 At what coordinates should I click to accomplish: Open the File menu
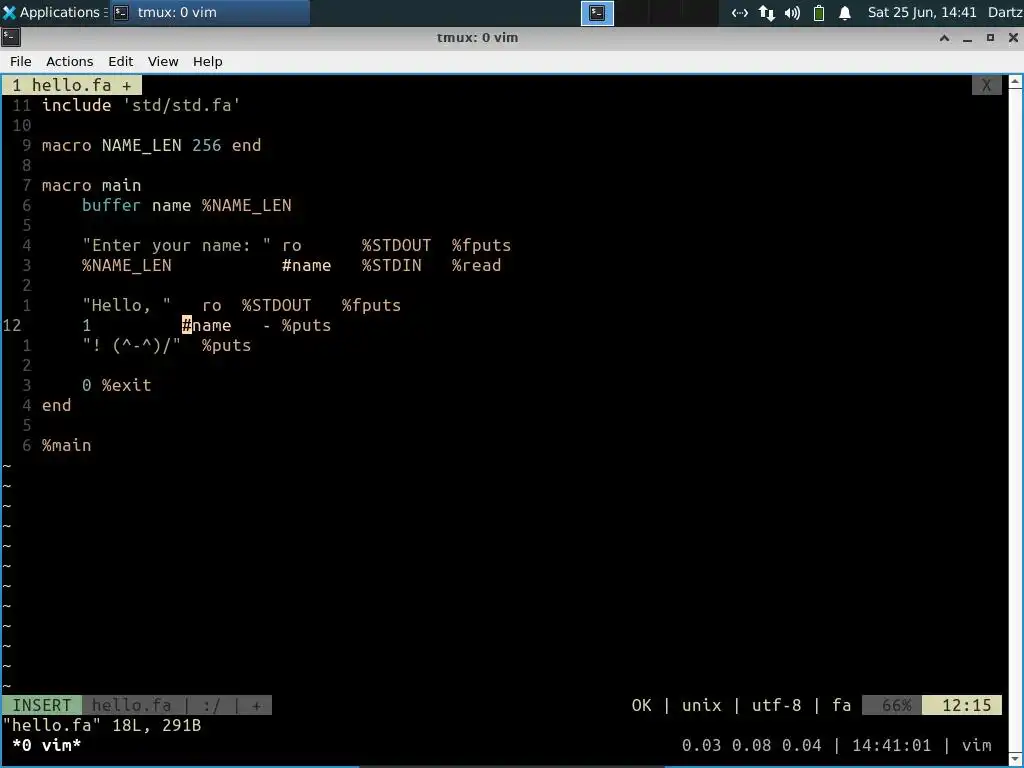[20, 61]
